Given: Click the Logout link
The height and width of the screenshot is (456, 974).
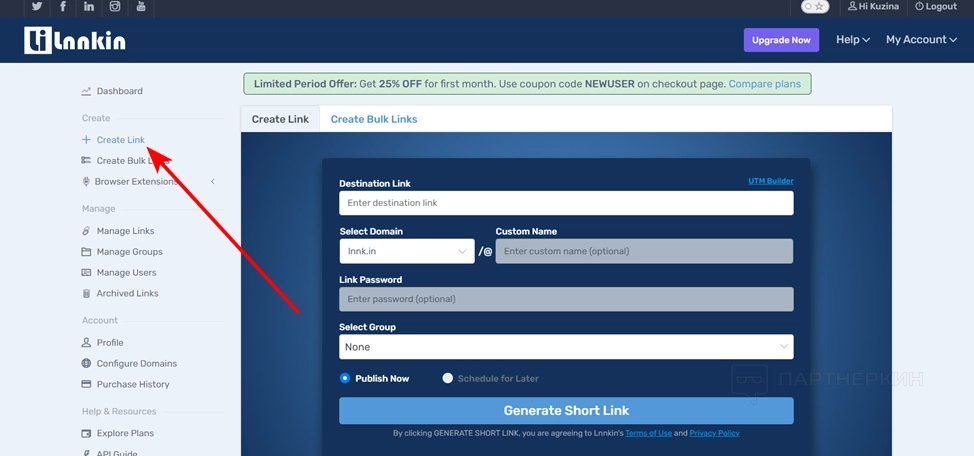Looking at the screenshot, I should [x=936, y=6].
